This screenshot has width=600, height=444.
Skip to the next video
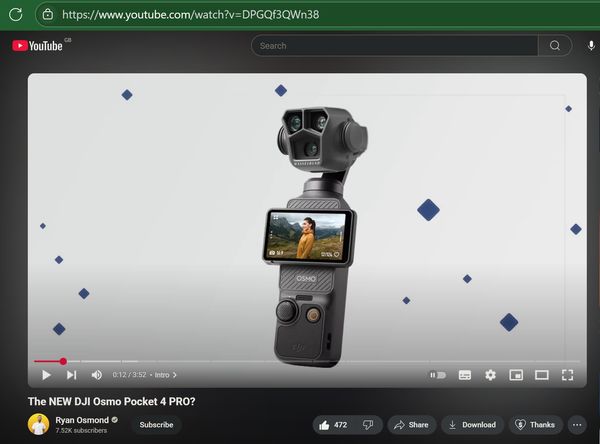72,375
